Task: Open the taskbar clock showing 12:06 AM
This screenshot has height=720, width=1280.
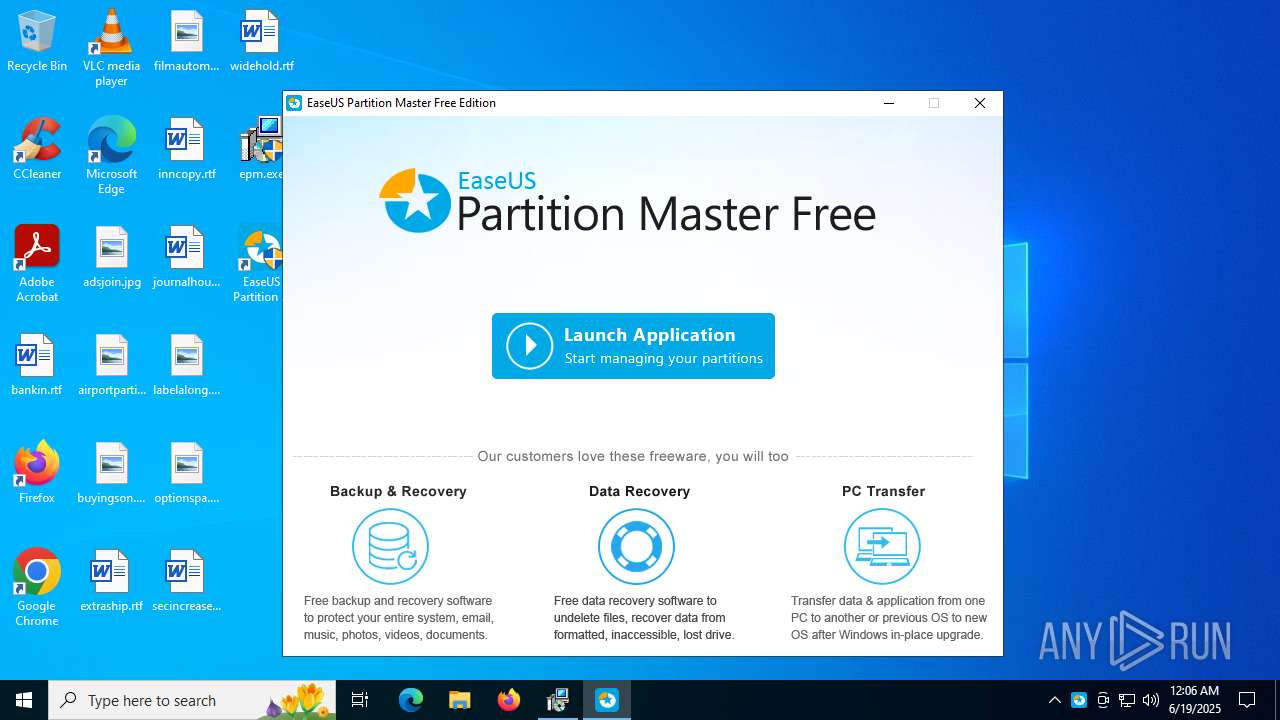Action: coord(1195,700)
